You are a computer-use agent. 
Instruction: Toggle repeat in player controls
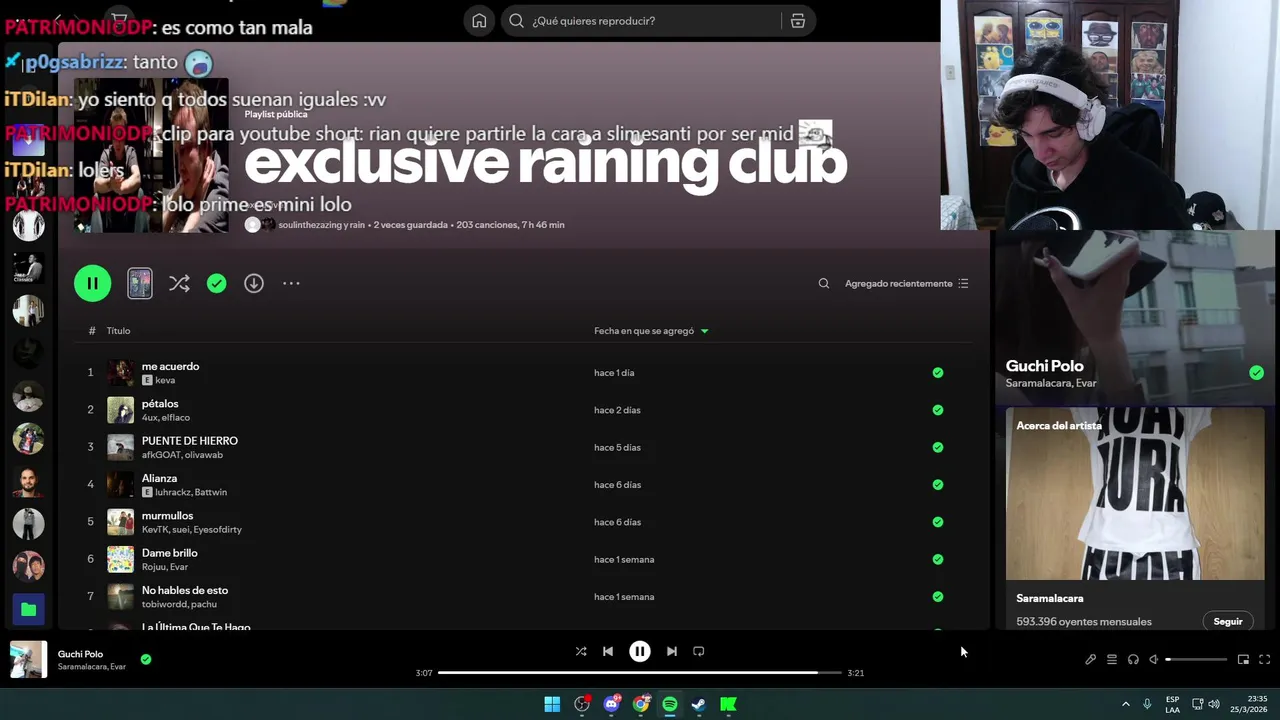tap(699, 651)
